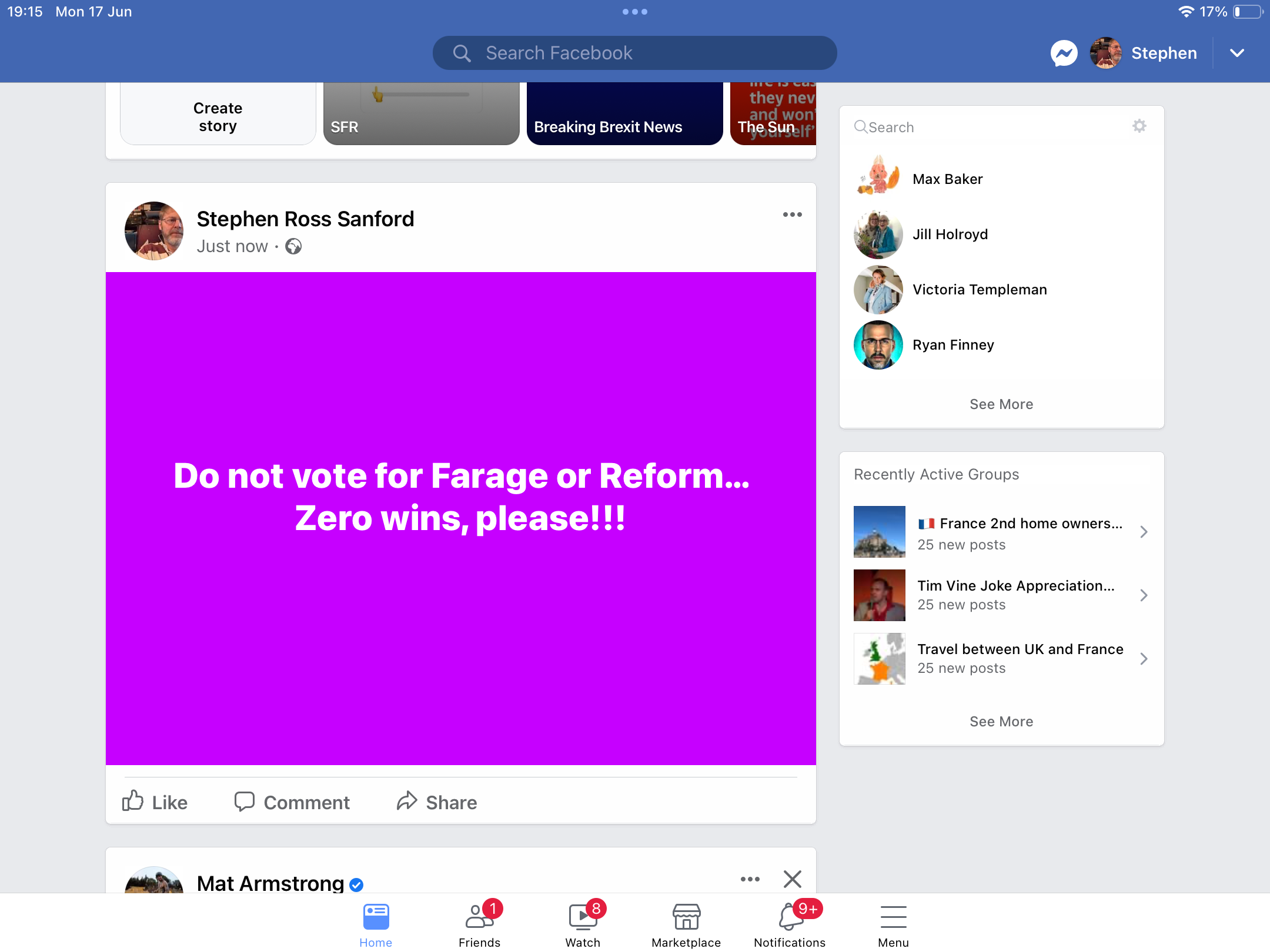Open France 2nd home owners group chevron
The height and width of the screenshot is (952, 1270).
(x=1144, y=532)
